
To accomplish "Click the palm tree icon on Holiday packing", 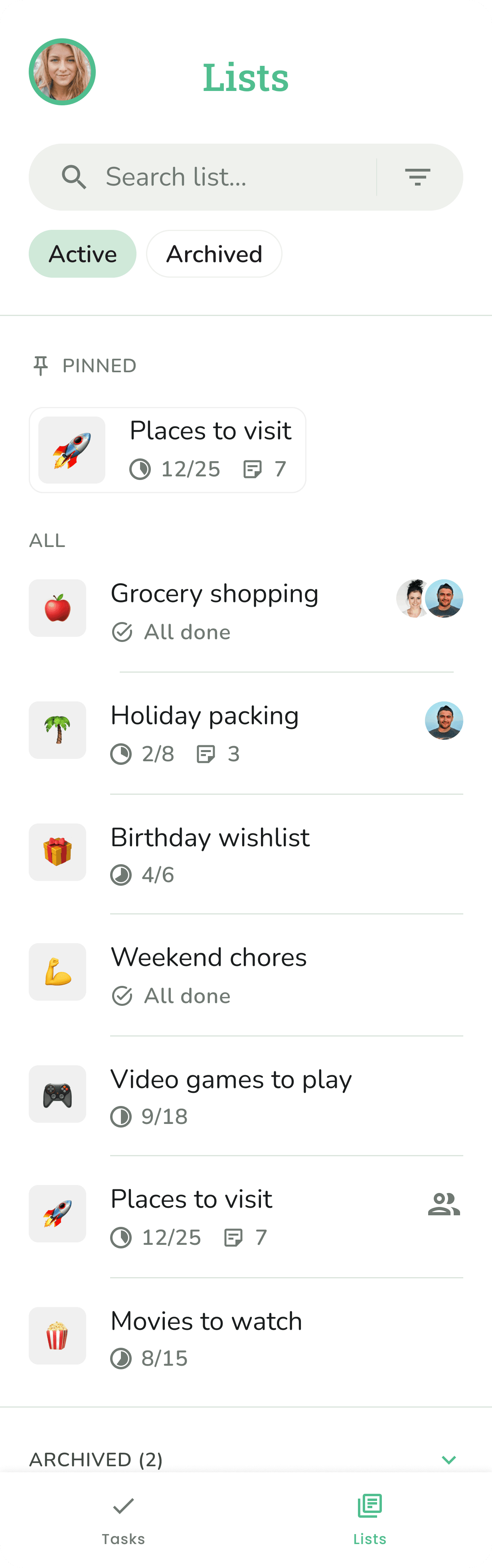I will pos(57,730).
